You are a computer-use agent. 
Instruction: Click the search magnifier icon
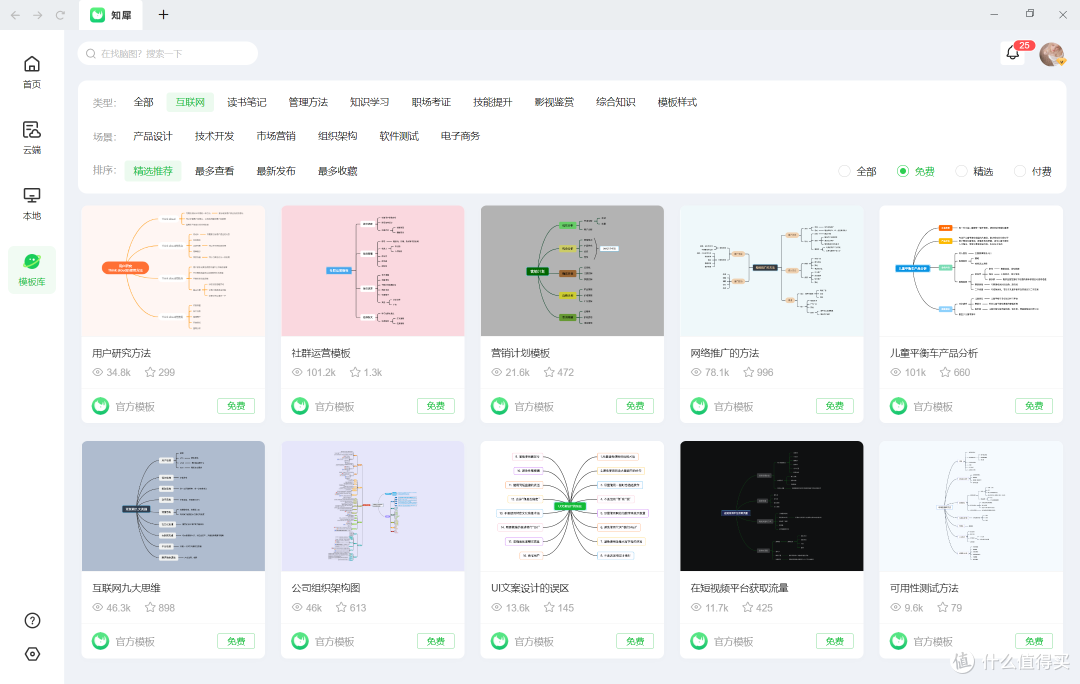tap(91, 54)
